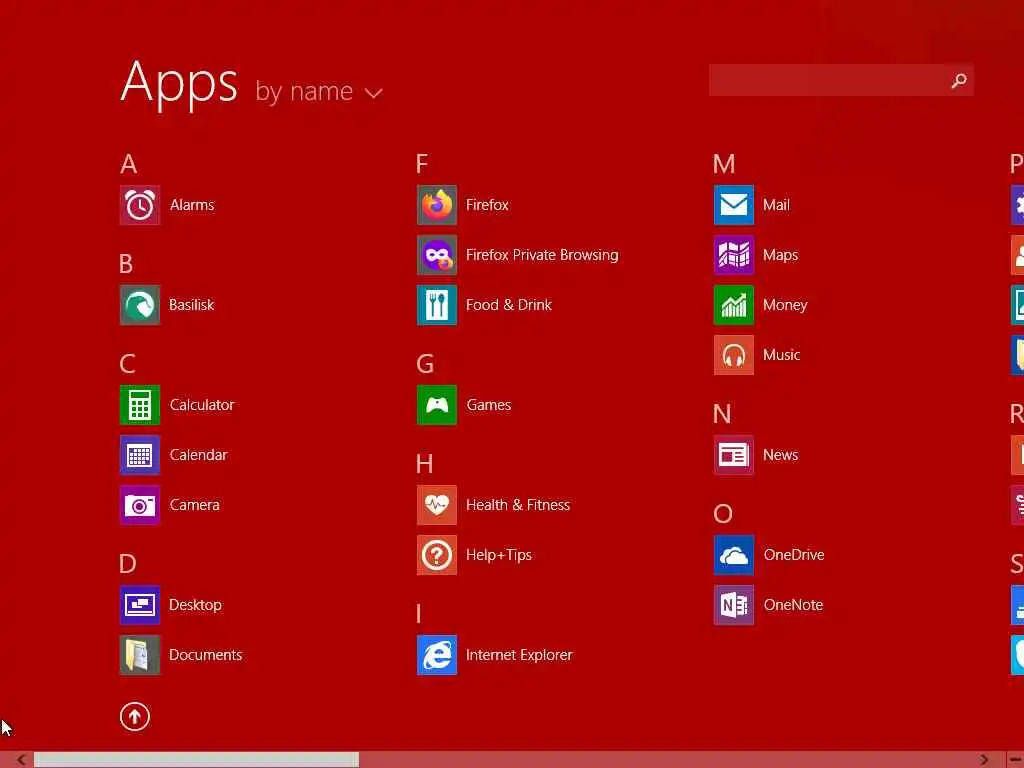The image size is (1024, 768).
Task: Select the letter O group header
Action: 723,514
